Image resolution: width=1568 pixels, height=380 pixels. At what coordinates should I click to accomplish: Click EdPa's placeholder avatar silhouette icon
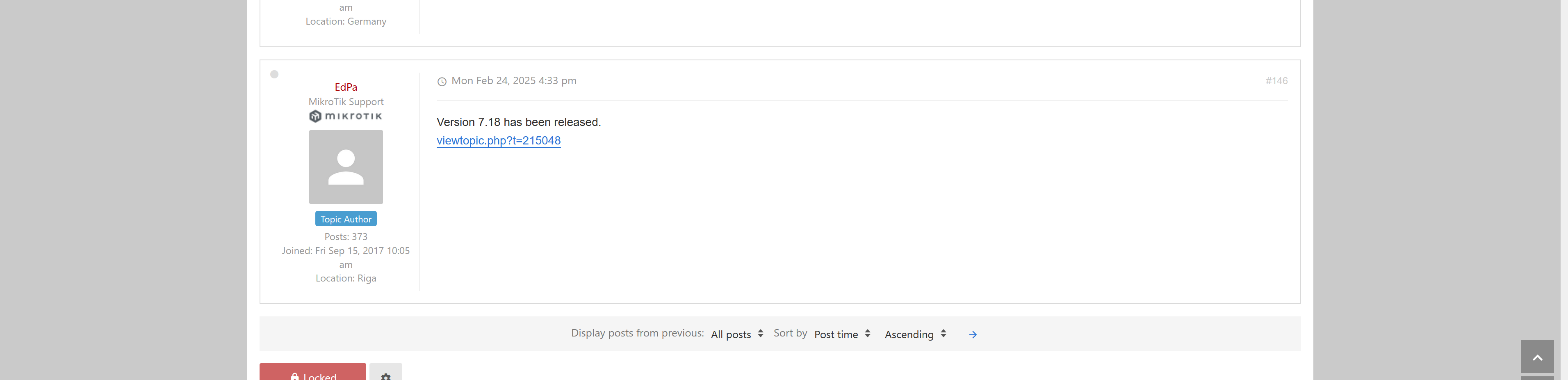coord(345,167)
